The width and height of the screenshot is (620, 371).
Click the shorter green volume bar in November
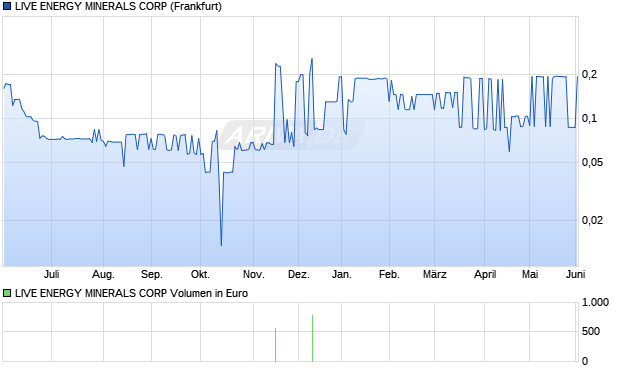point(276,344)
